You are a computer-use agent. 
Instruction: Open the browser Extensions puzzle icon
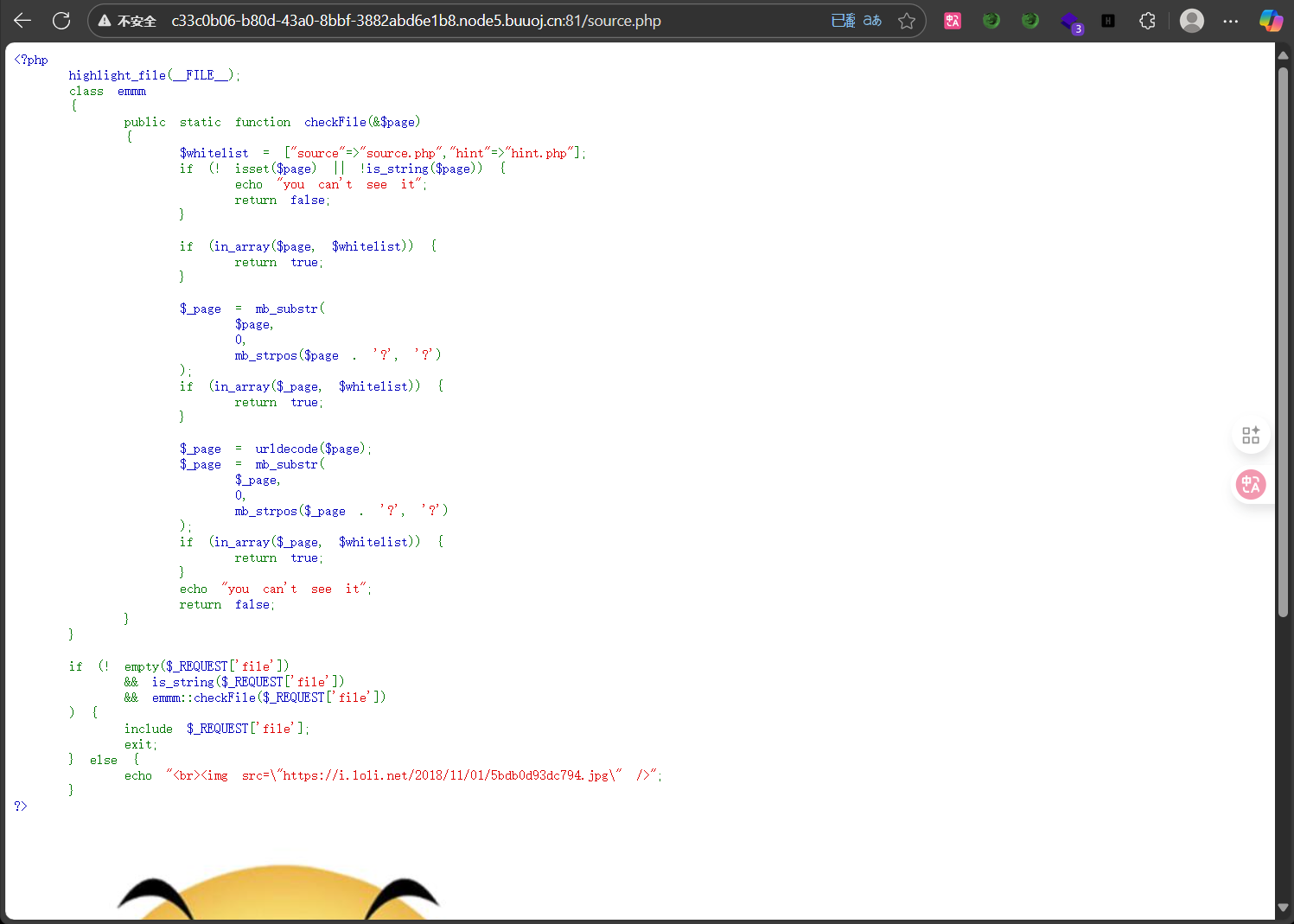coord(1147,20)
